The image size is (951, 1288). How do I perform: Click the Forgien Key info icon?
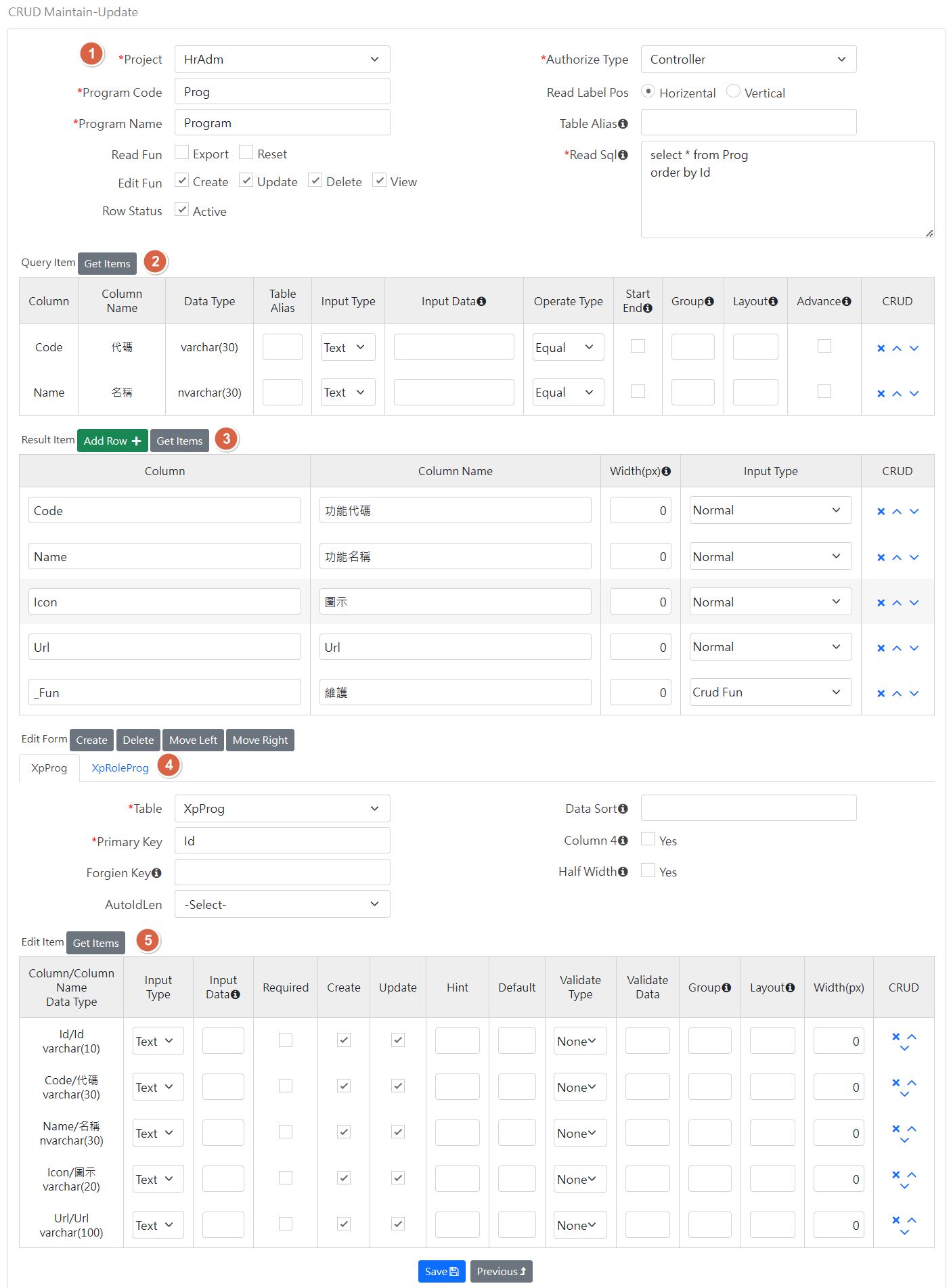[x=156, y=873]
